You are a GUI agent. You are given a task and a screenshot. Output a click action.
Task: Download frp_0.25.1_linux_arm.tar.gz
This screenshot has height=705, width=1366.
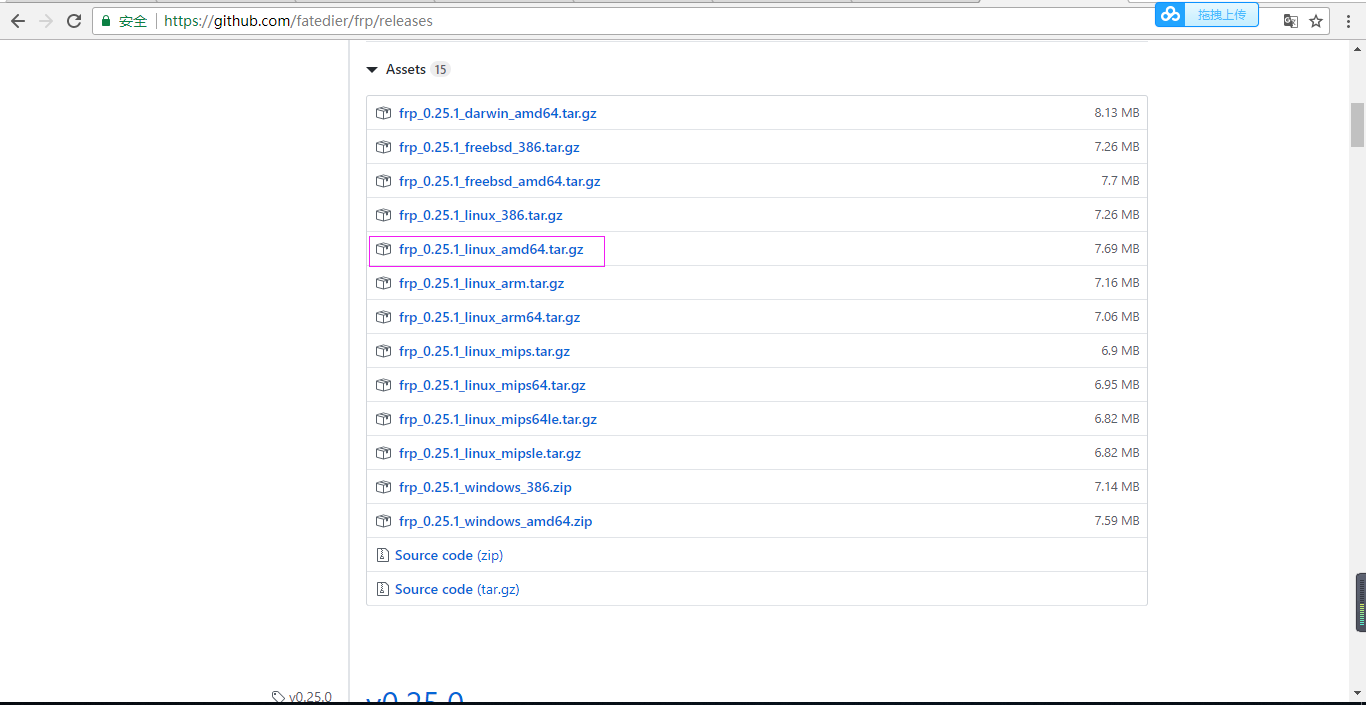tap(481, 283)
